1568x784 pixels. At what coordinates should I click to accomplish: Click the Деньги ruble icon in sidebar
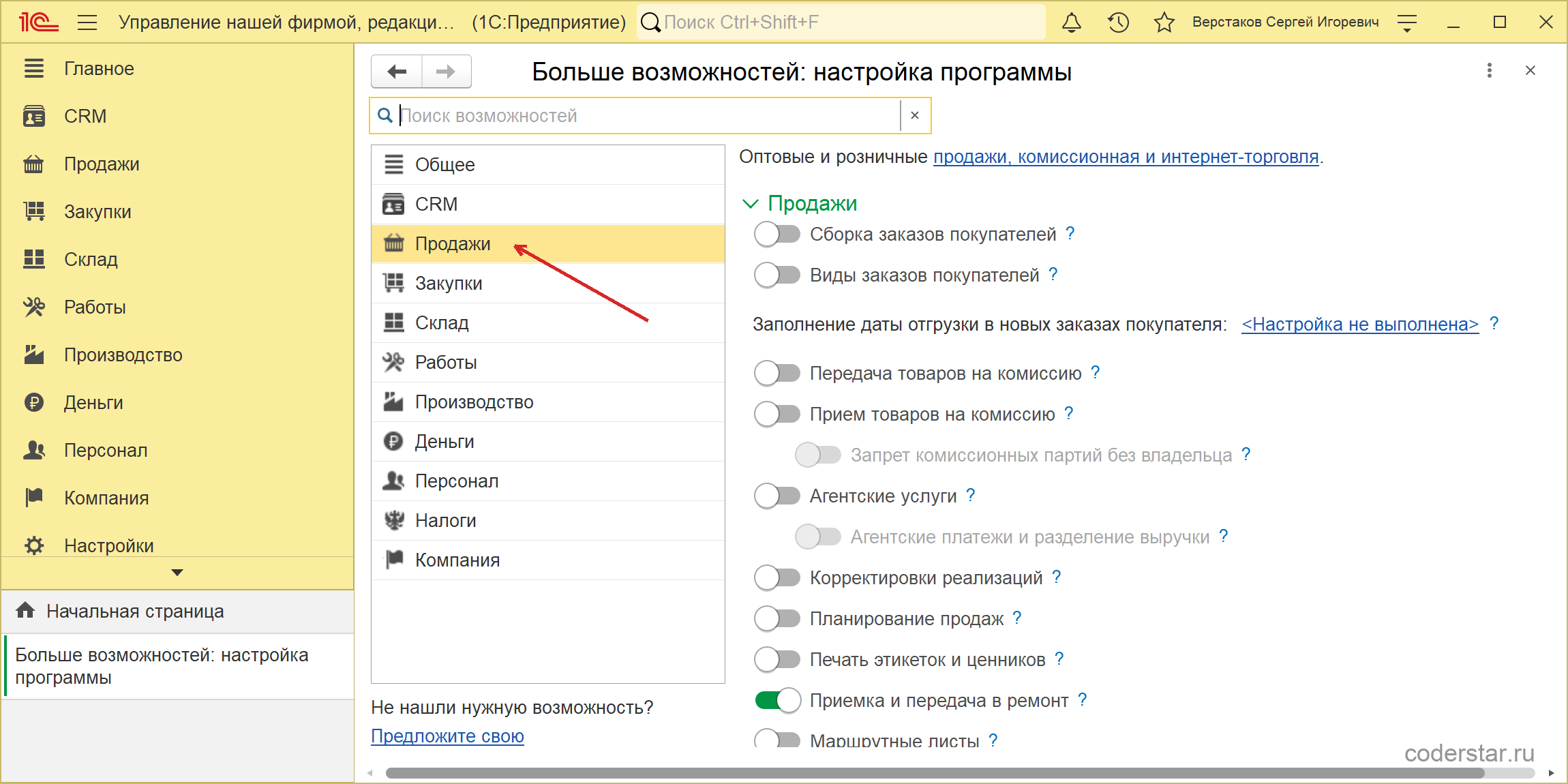pyautogui.click(x=34, y=402)
